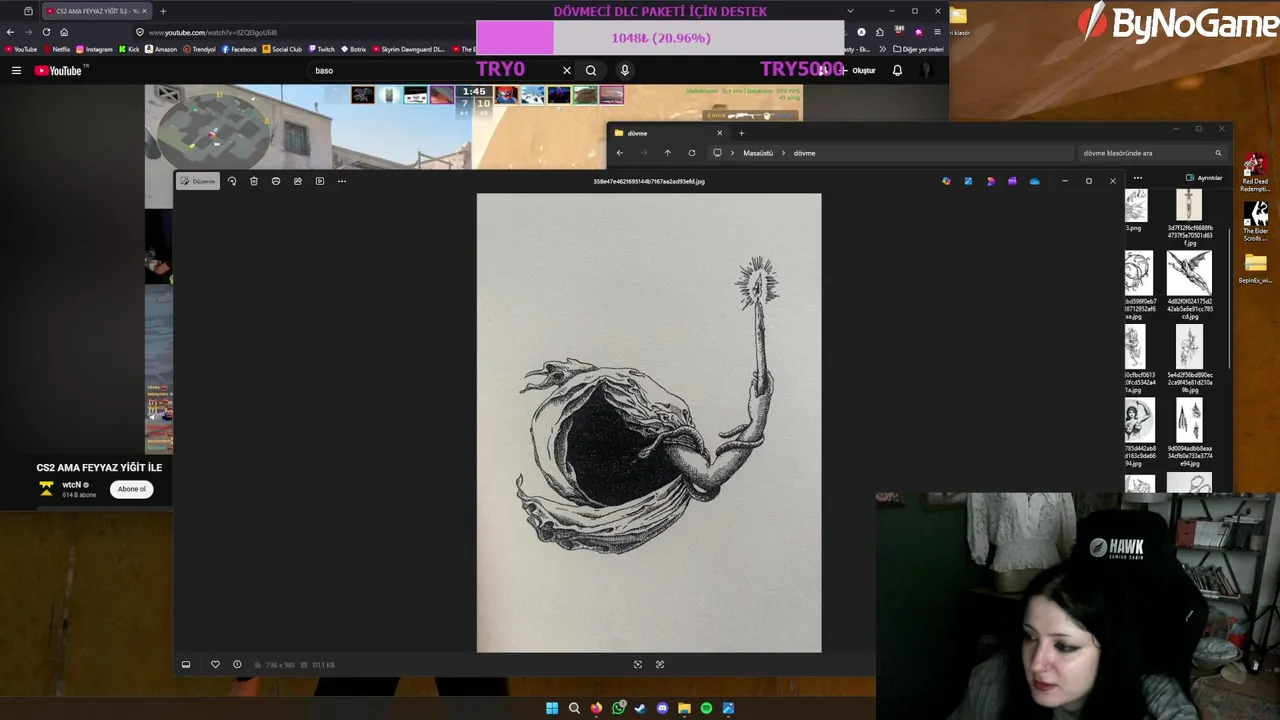Open the Netflix bookmark

(56, 49)
